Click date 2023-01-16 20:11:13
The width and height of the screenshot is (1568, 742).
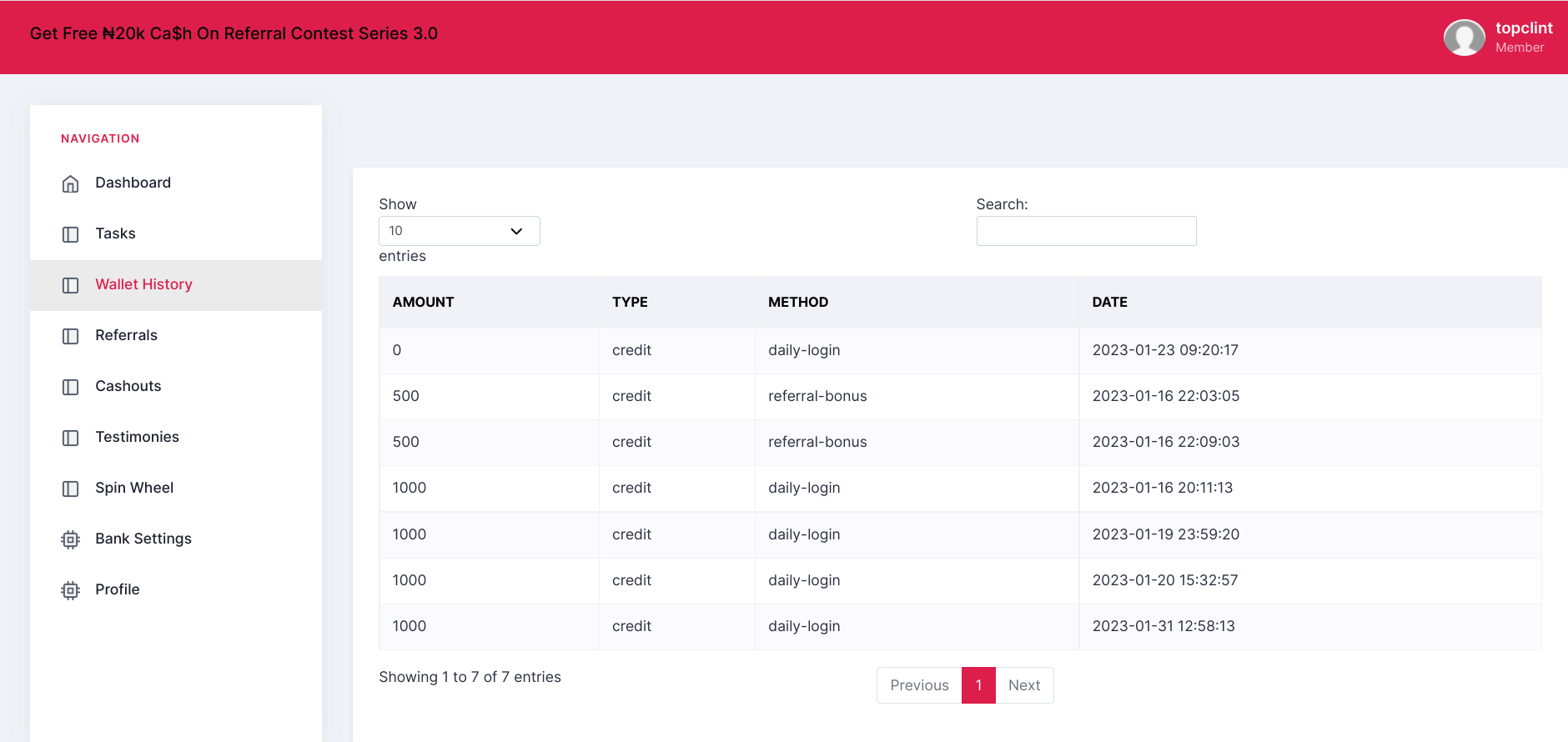pos(1163,488)
